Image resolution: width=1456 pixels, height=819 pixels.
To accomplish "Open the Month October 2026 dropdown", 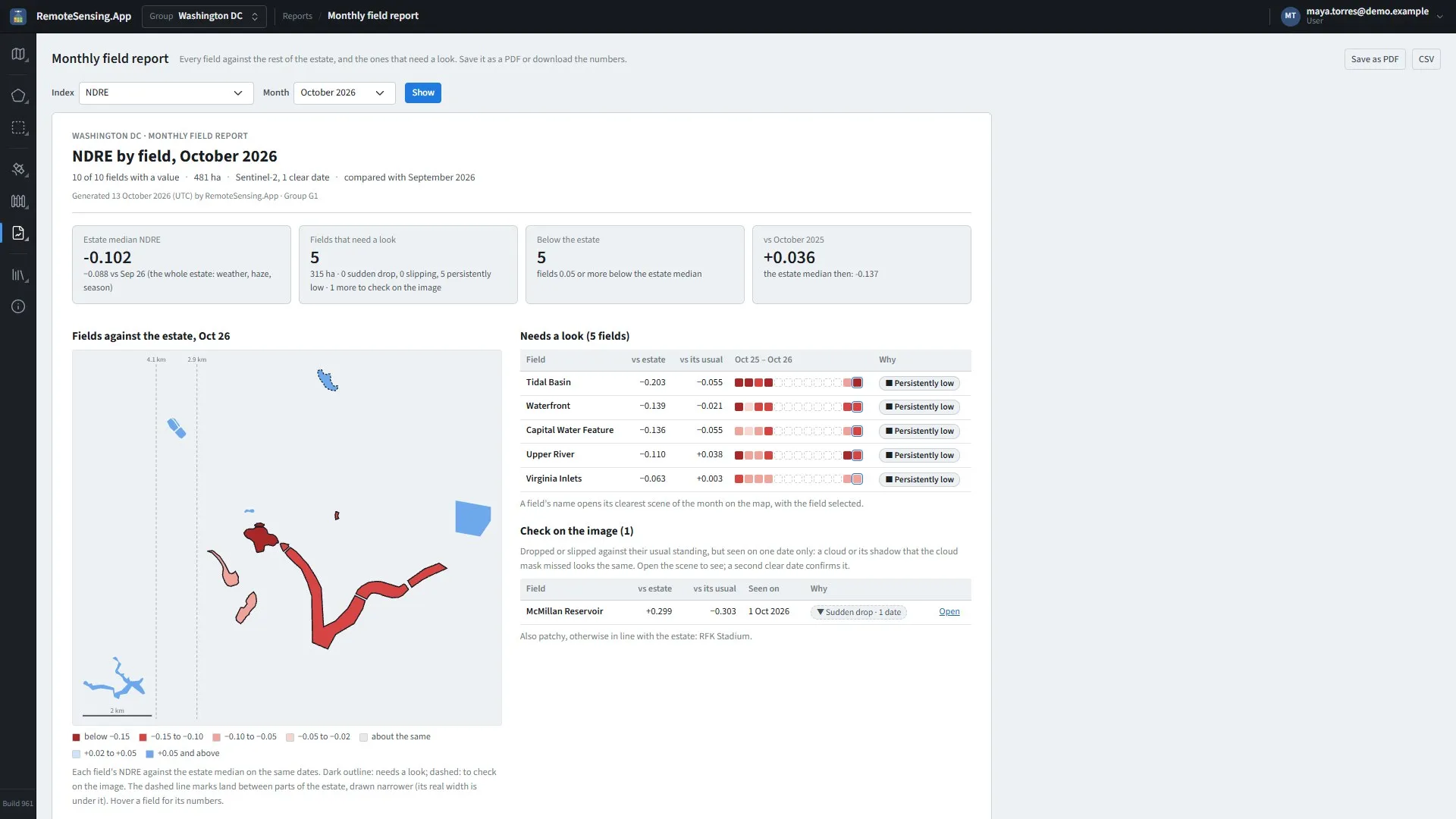I will point(344,93).
